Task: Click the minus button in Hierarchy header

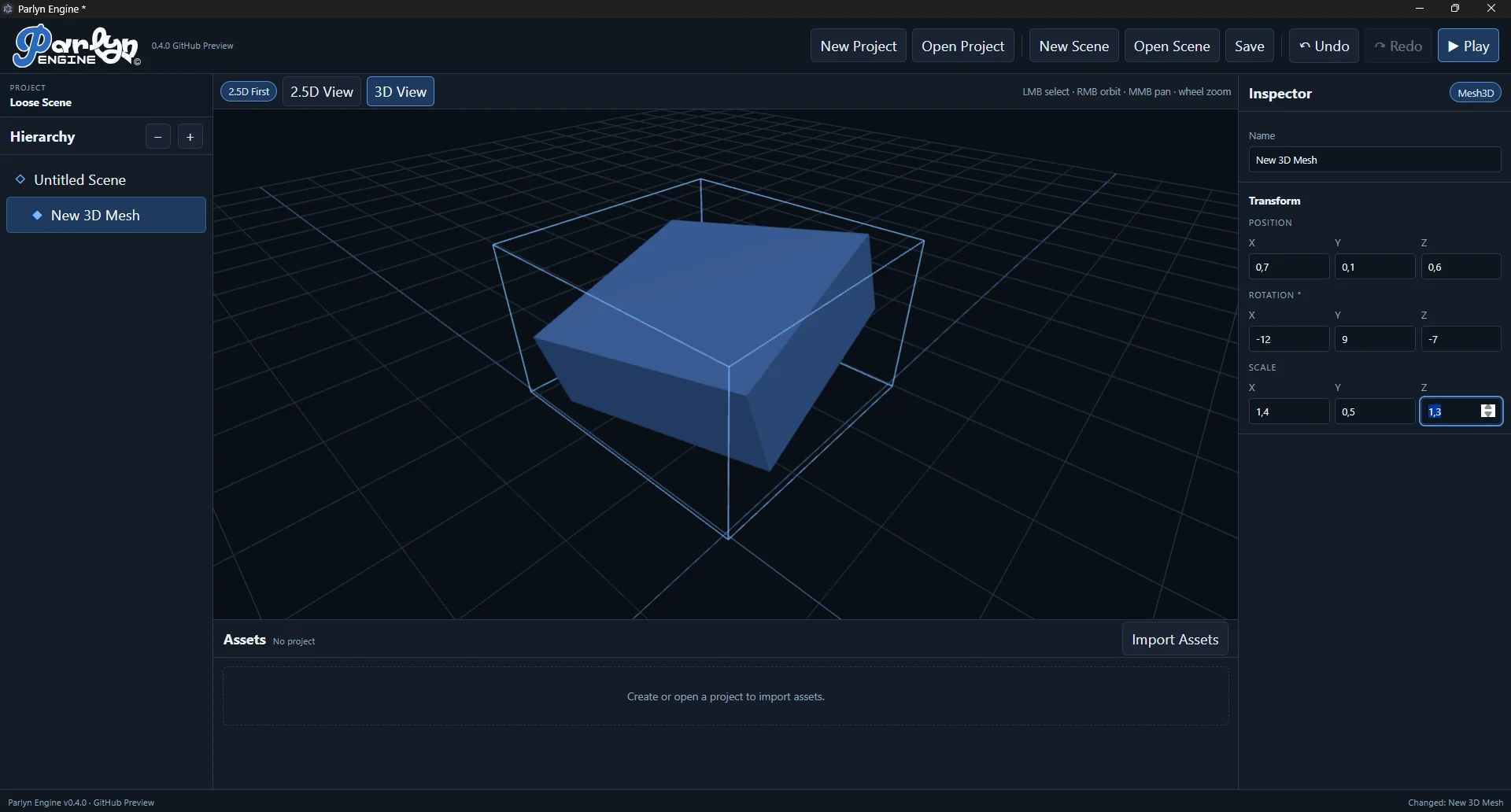Action: click(158, 137)
